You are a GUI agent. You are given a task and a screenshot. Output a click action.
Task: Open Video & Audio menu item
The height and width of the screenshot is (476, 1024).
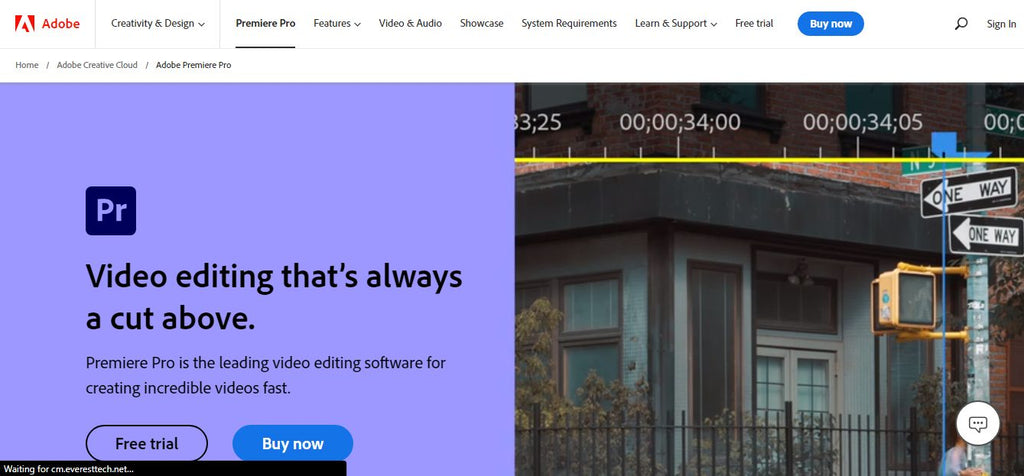410,24
